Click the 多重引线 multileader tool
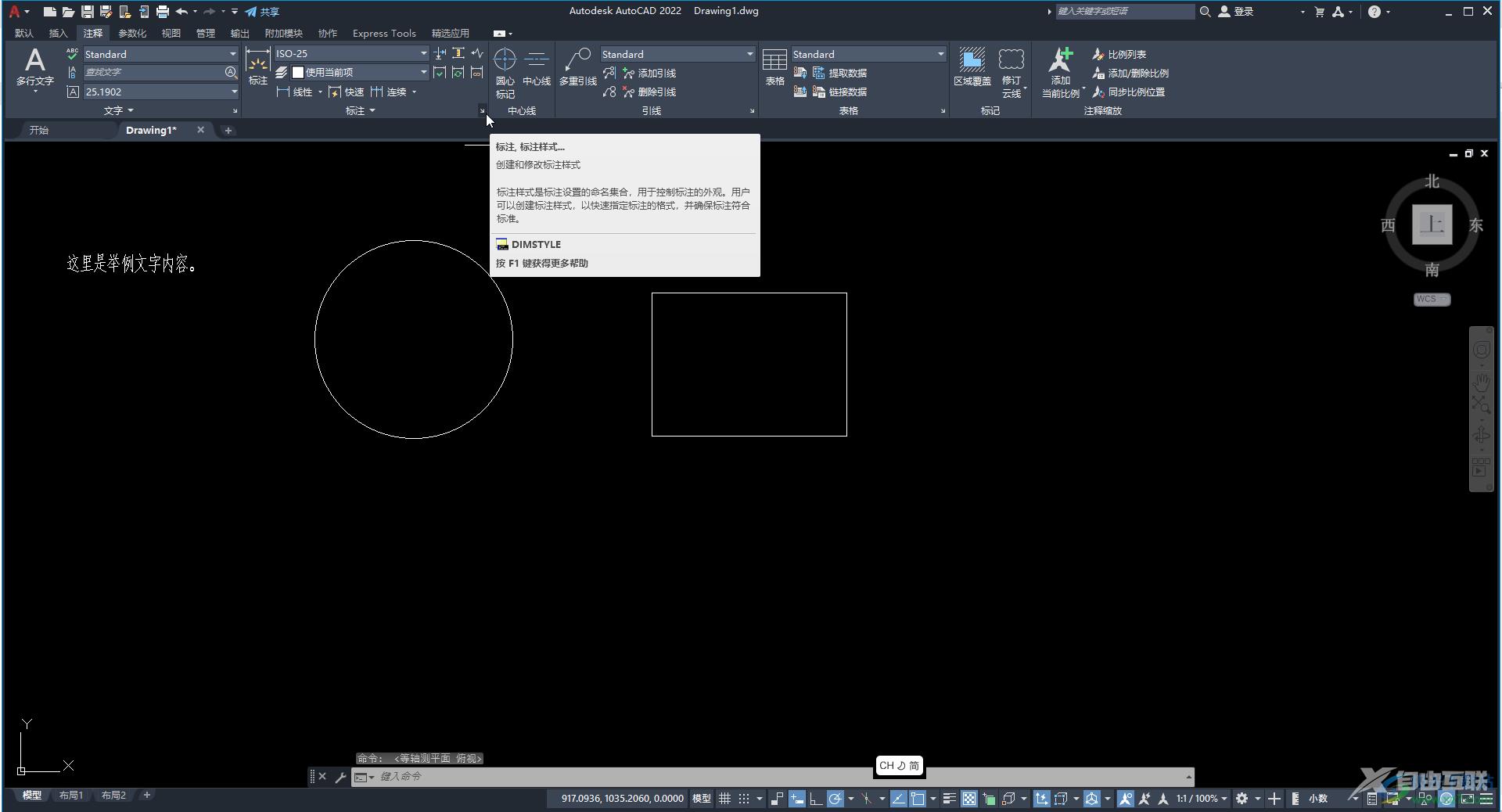The height and width of the screenshot is (812, 1502). point(578,66)
